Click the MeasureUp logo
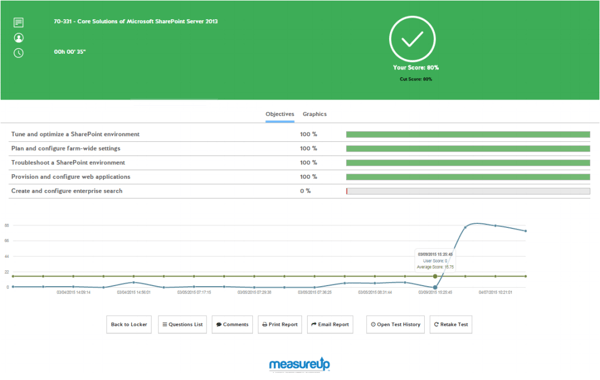 (299, 364)
